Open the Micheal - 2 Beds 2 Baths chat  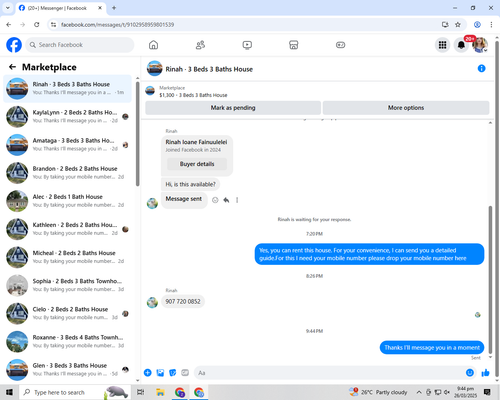tap(67, 257)
